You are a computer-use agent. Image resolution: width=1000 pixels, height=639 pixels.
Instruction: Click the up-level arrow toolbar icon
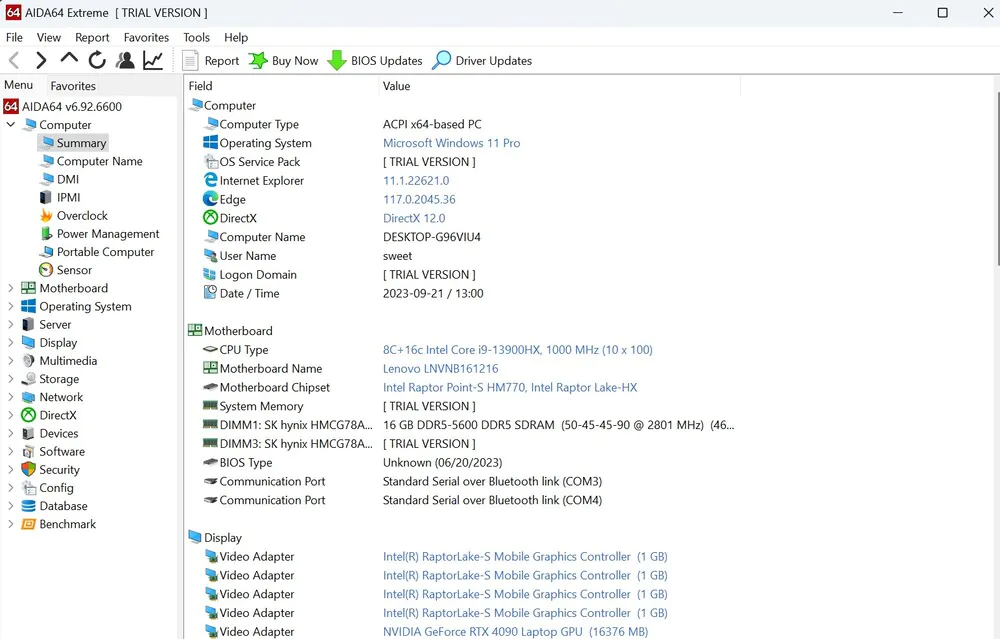pos(69,59)
